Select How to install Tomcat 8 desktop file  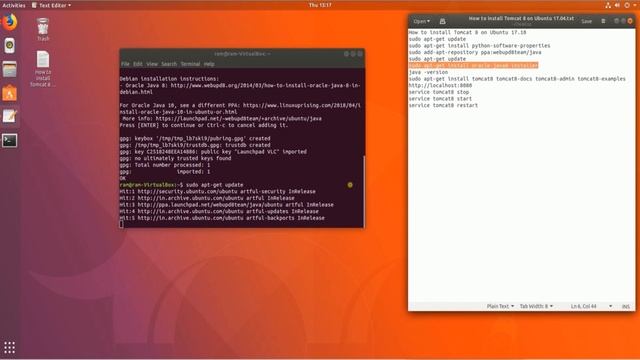43,69
